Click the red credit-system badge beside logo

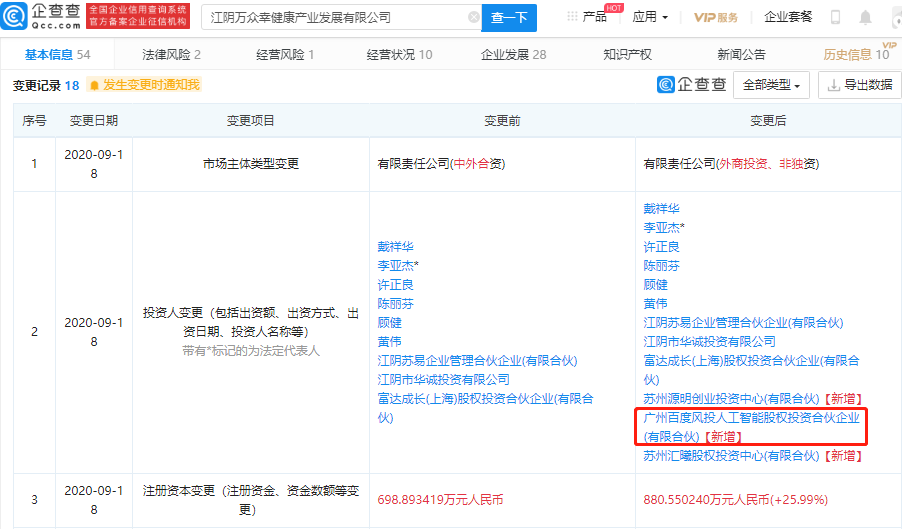tap(138, 16)
